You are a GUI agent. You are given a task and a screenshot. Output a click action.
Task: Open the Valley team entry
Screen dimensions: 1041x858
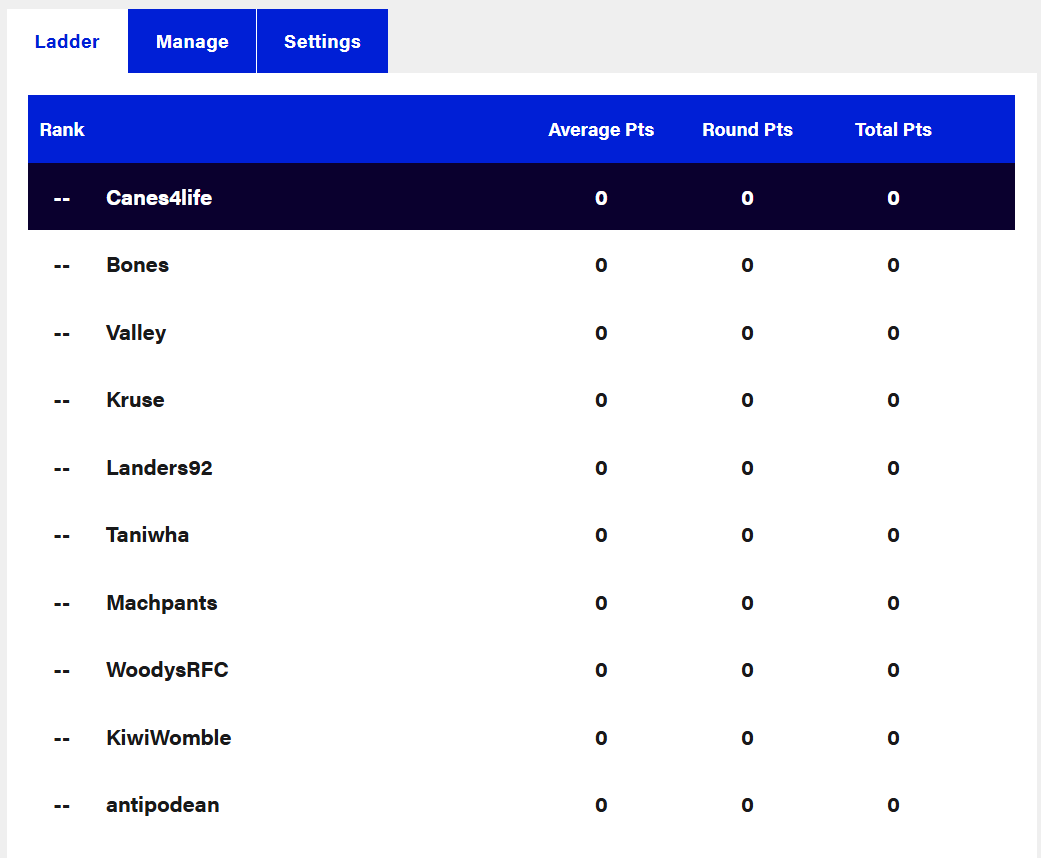coord(136,333)
